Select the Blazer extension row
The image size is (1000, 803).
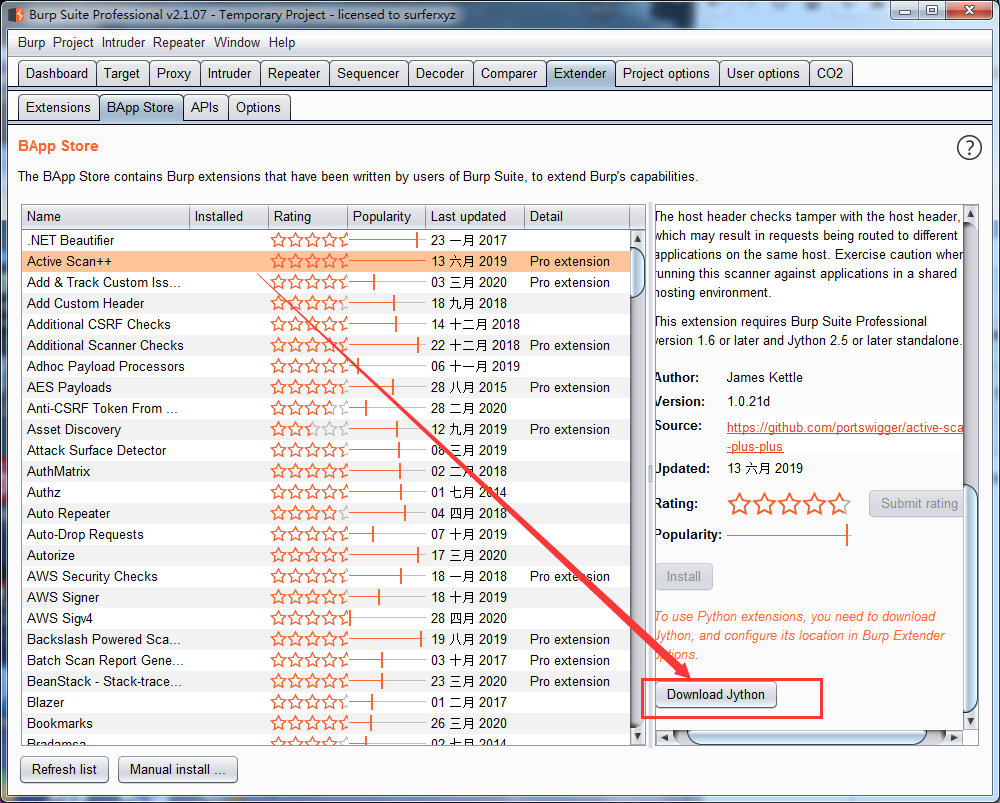326,703
